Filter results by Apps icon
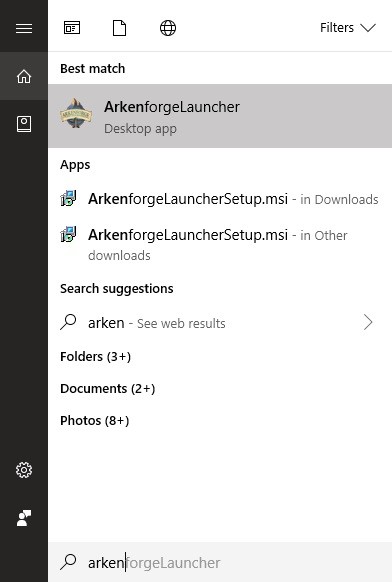This screenshot has width=392, height=582. coord(72,28)
